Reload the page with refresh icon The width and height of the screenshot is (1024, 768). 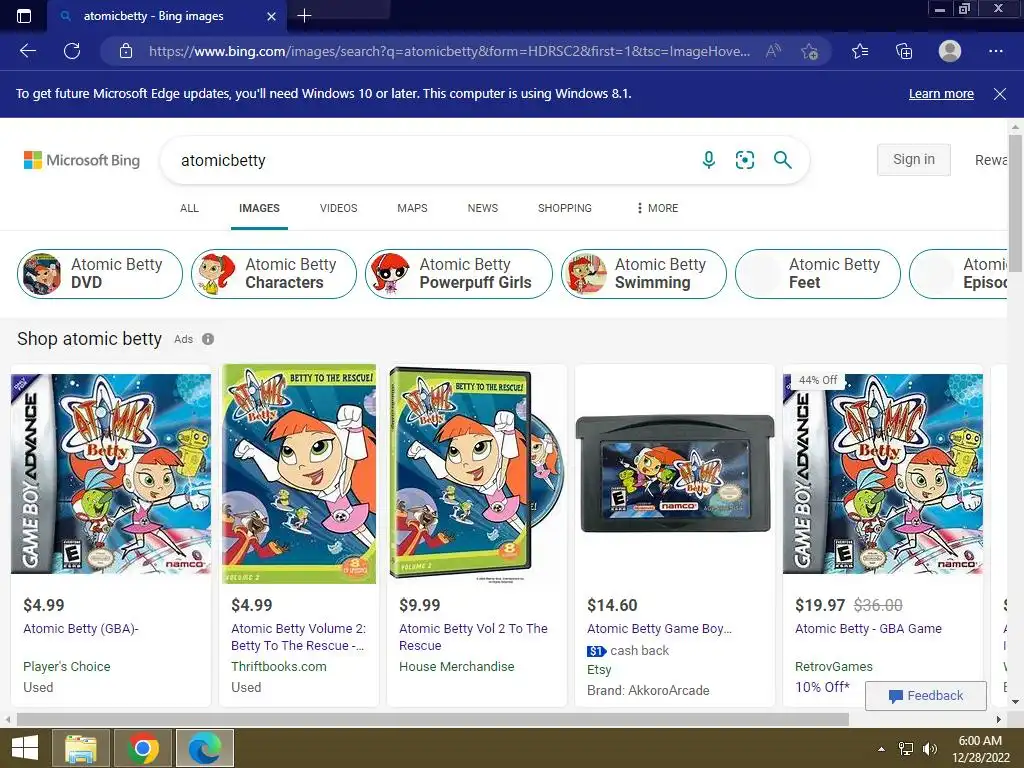point(72,51)
